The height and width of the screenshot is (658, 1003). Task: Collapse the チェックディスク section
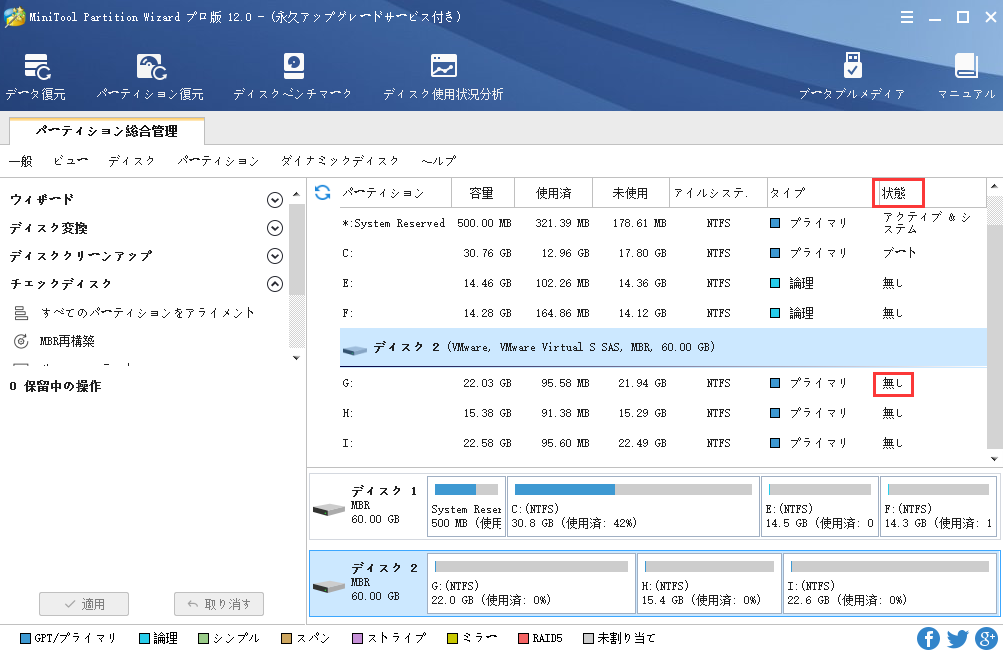276,283
